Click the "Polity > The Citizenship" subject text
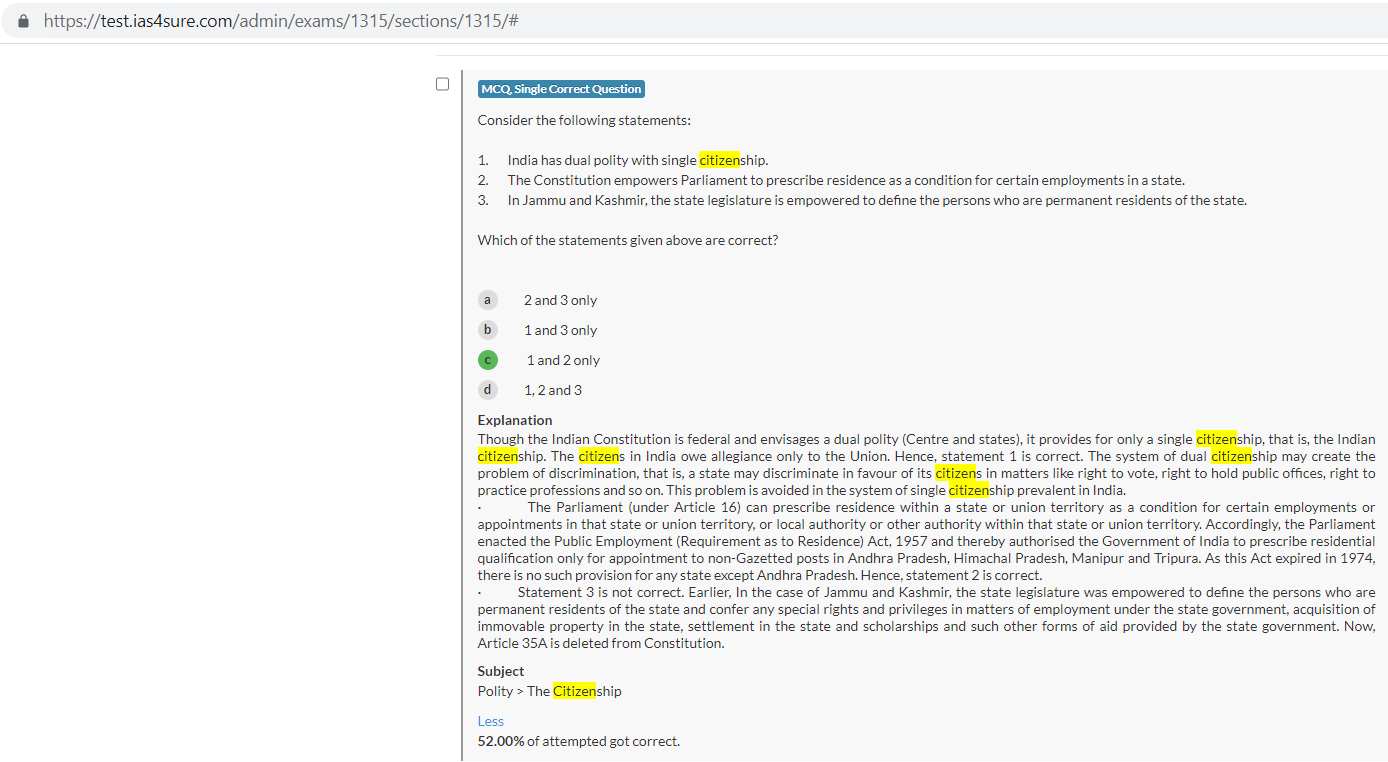Viewport: 1388px width, 762px height. pos(549,691)
